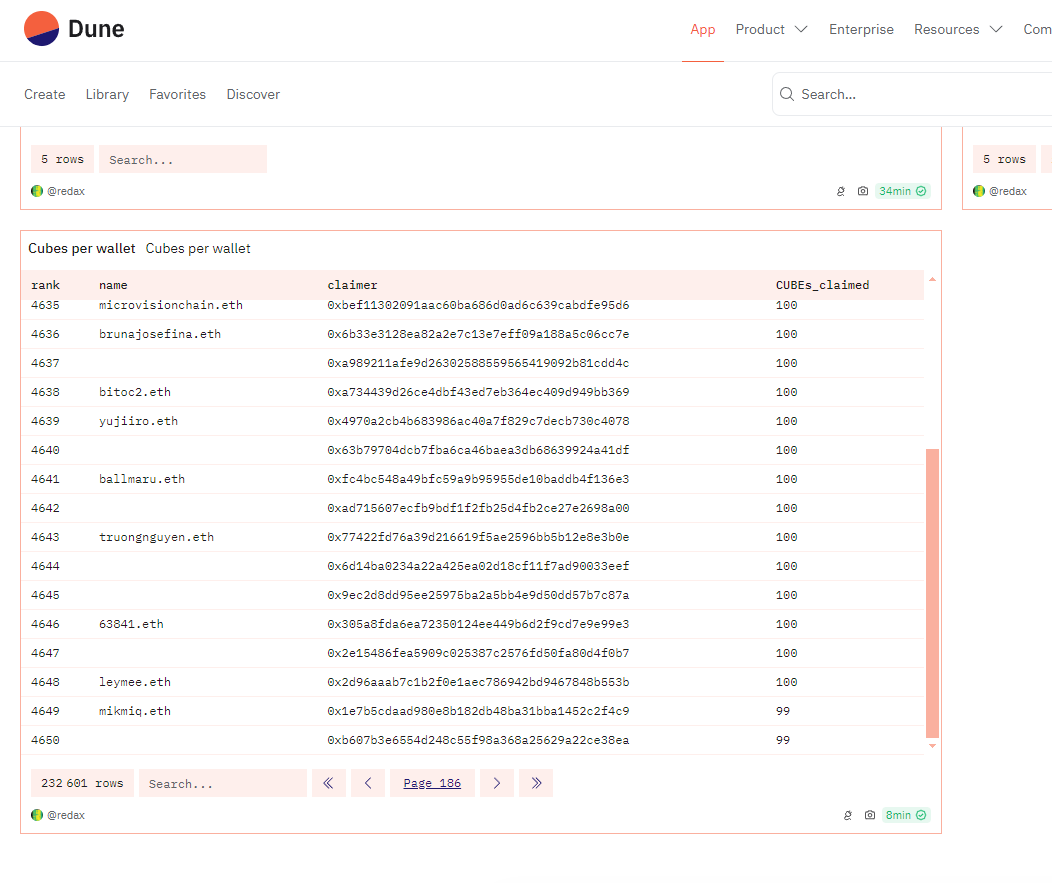Click the 8min refresh status badge
Viewport: 1052px width, 883px height.
906,815
